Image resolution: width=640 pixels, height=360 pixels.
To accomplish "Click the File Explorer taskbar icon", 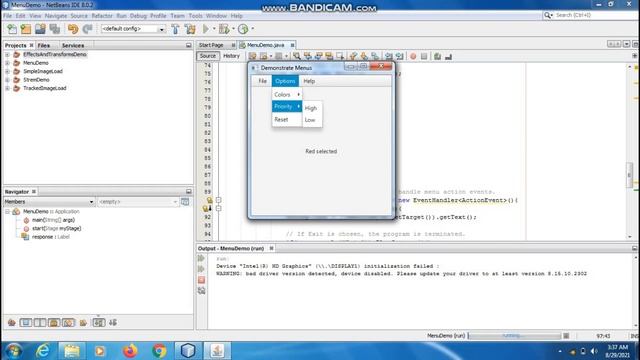I will pyautogui.click(x=72, y=351).
